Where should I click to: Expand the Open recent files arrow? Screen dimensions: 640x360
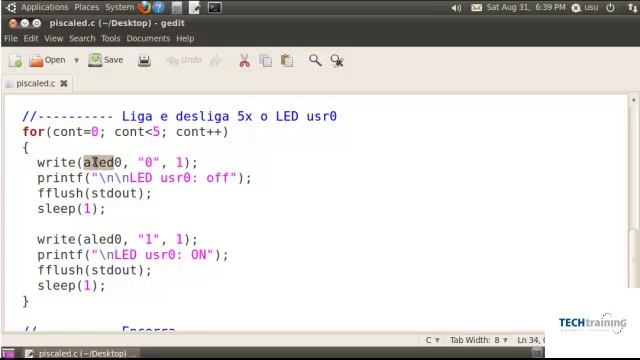[76, 60]
